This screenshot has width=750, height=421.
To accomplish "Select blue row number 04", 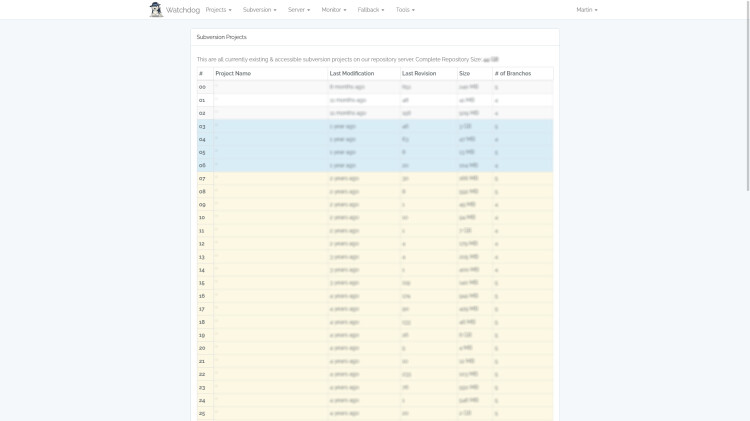I will 375,139.
